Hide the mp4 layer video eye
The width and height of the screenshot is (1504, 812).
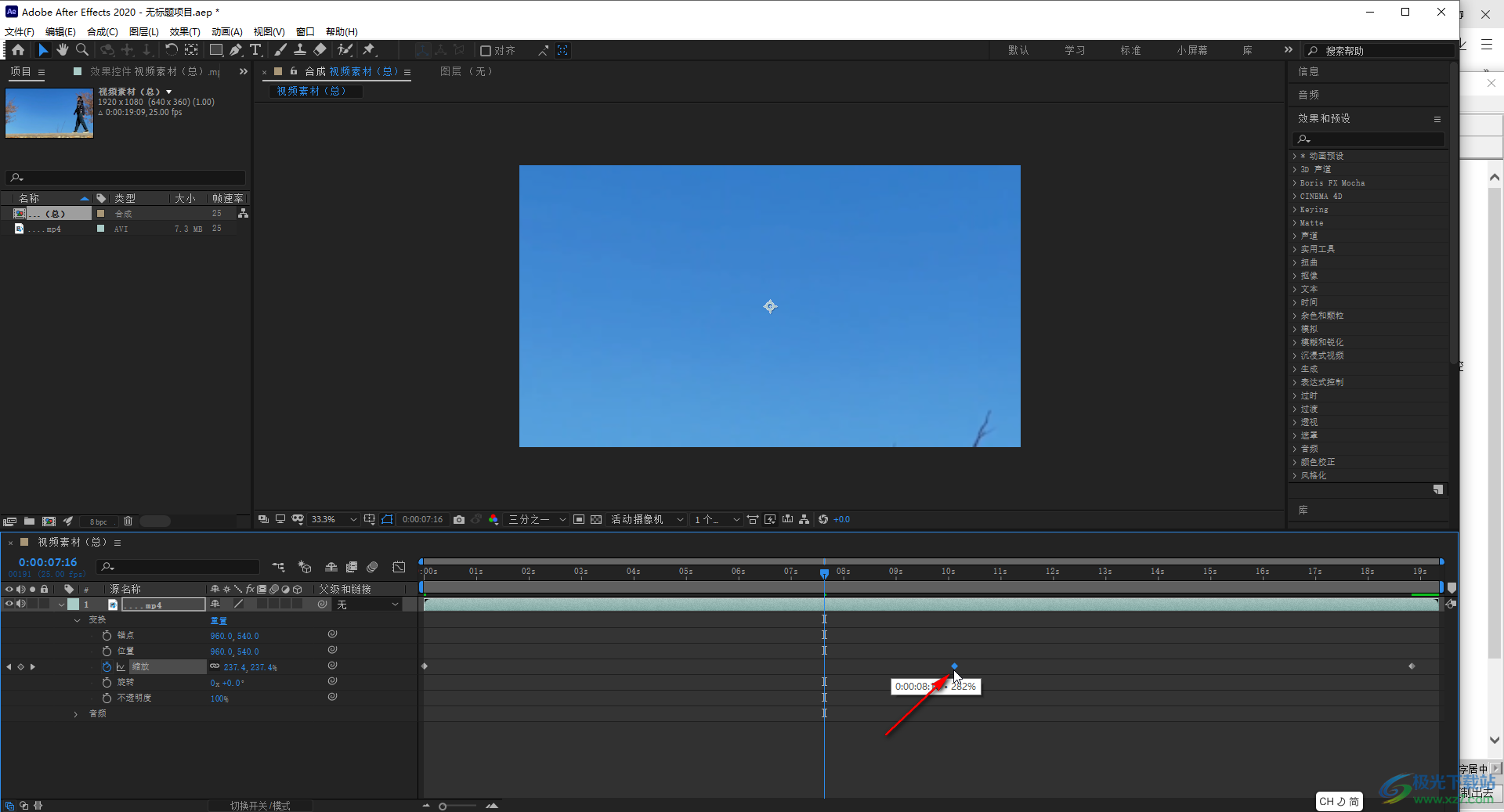(9, 604)
